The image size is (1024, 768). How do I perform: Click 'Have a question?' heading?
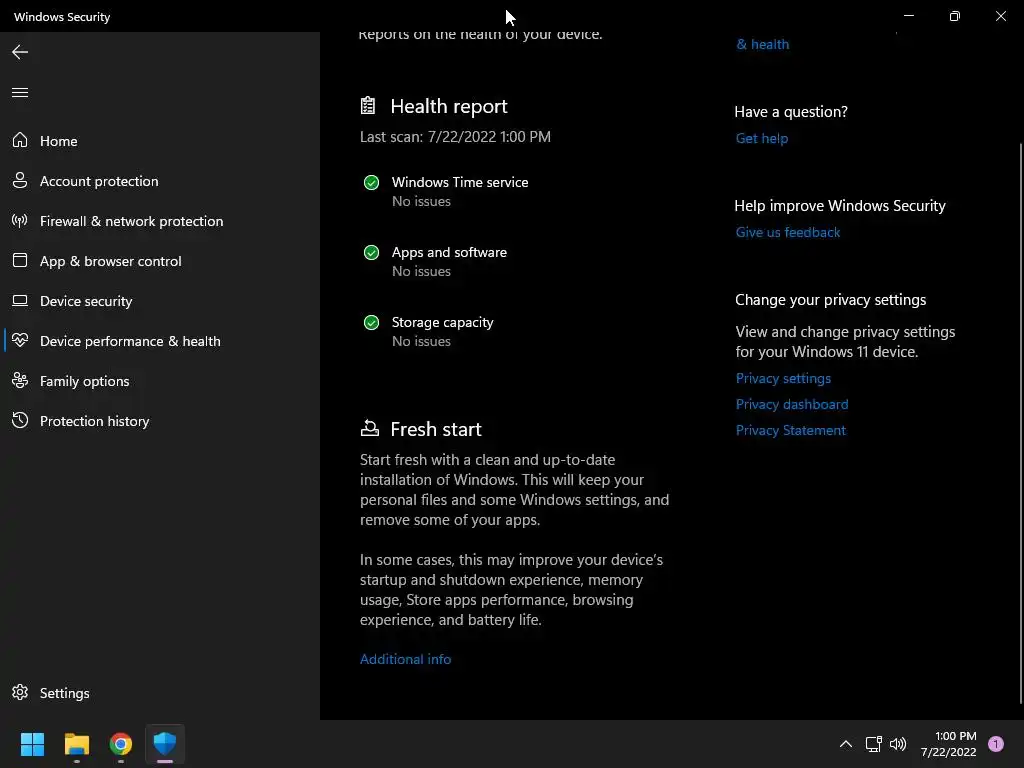click(791, 112)
